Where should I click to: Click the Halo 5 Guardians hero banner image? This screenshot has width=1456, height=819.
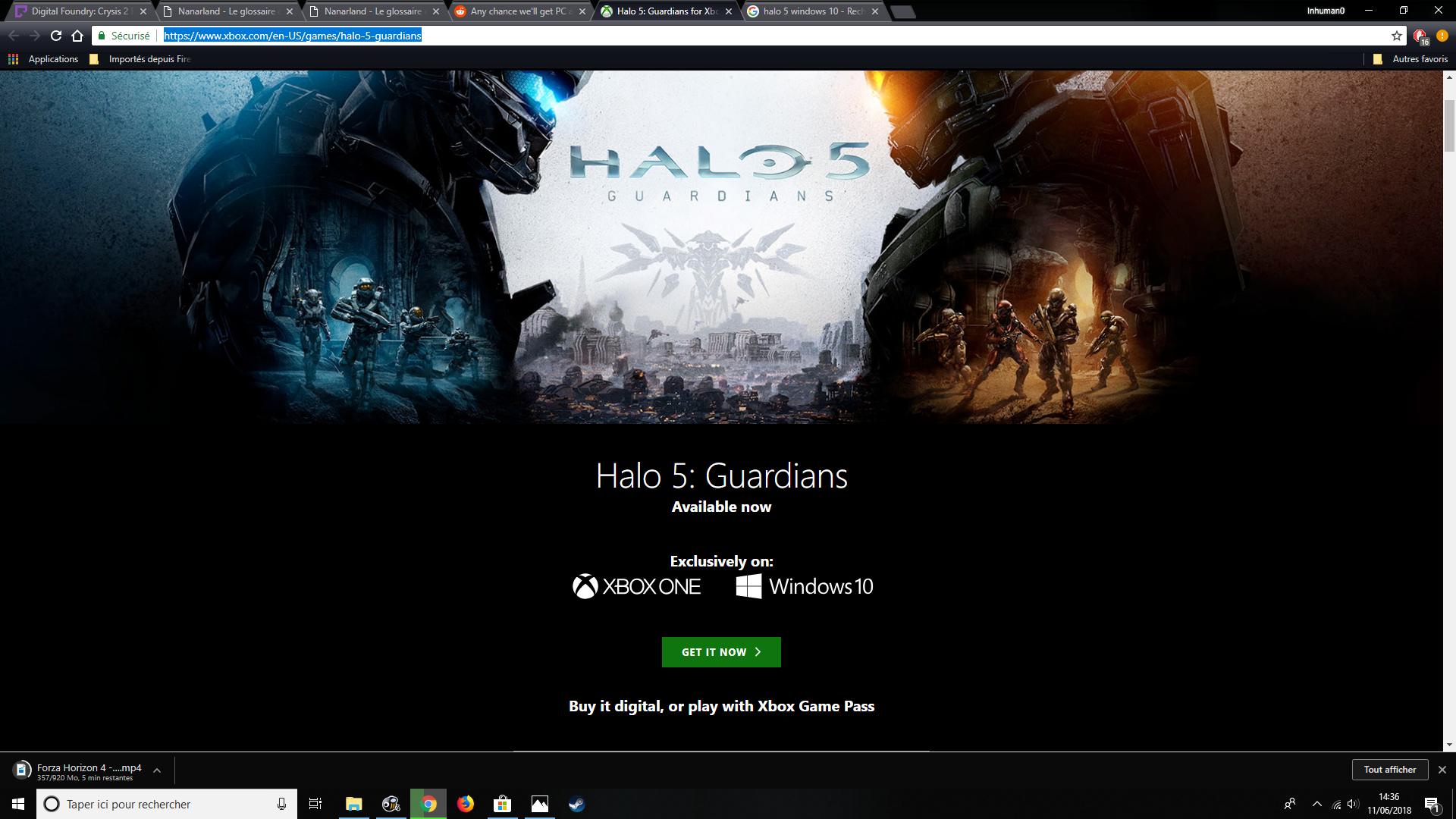(721, 247)
